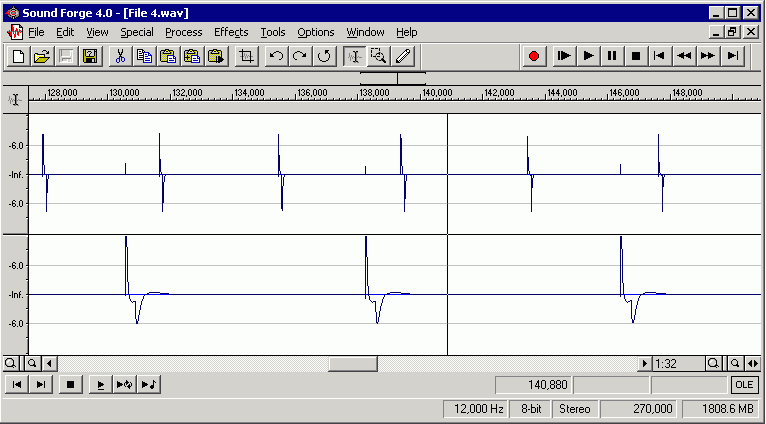
Task: Click the scrollbar left arrow
Action: click(x=49, y=363)
